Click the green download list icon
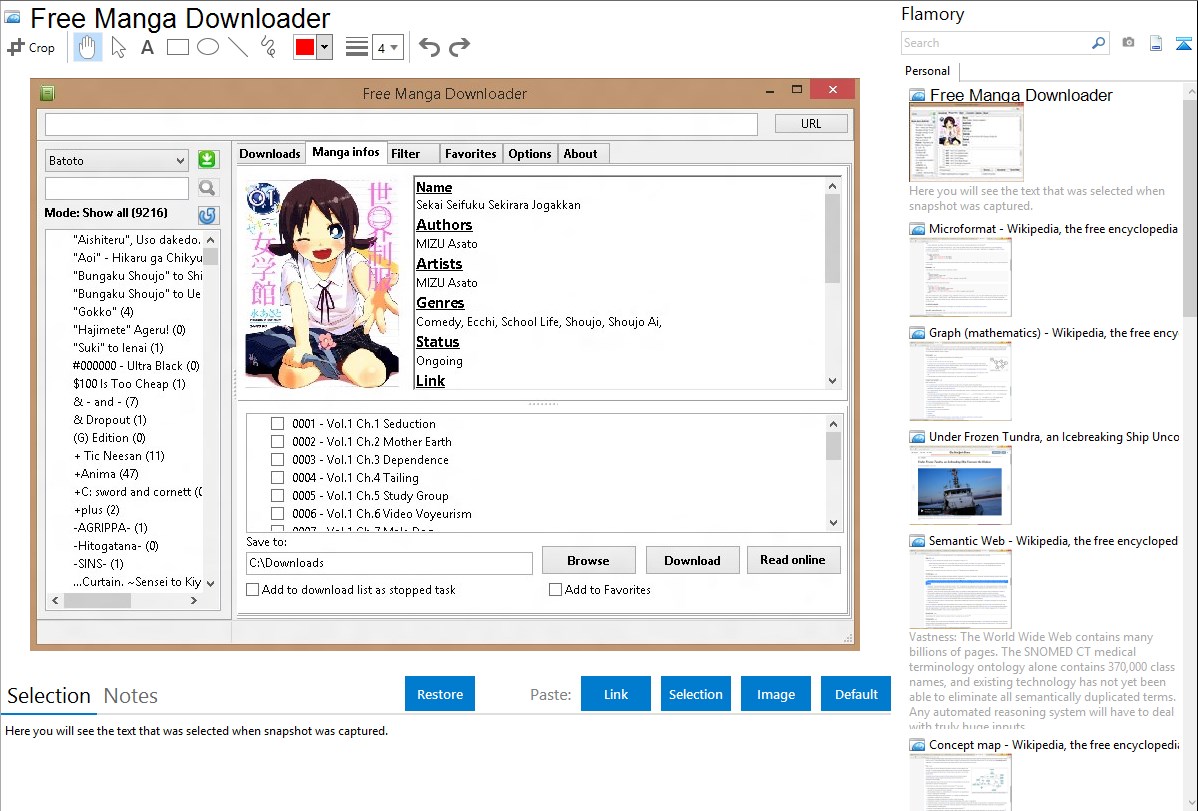 [208, 159]
